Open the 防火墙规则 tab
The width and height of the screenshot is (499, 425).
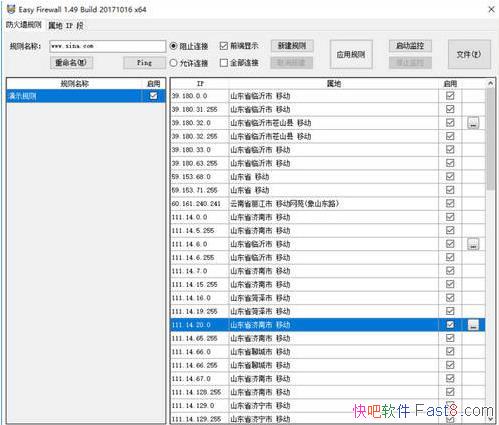[23, 25]
